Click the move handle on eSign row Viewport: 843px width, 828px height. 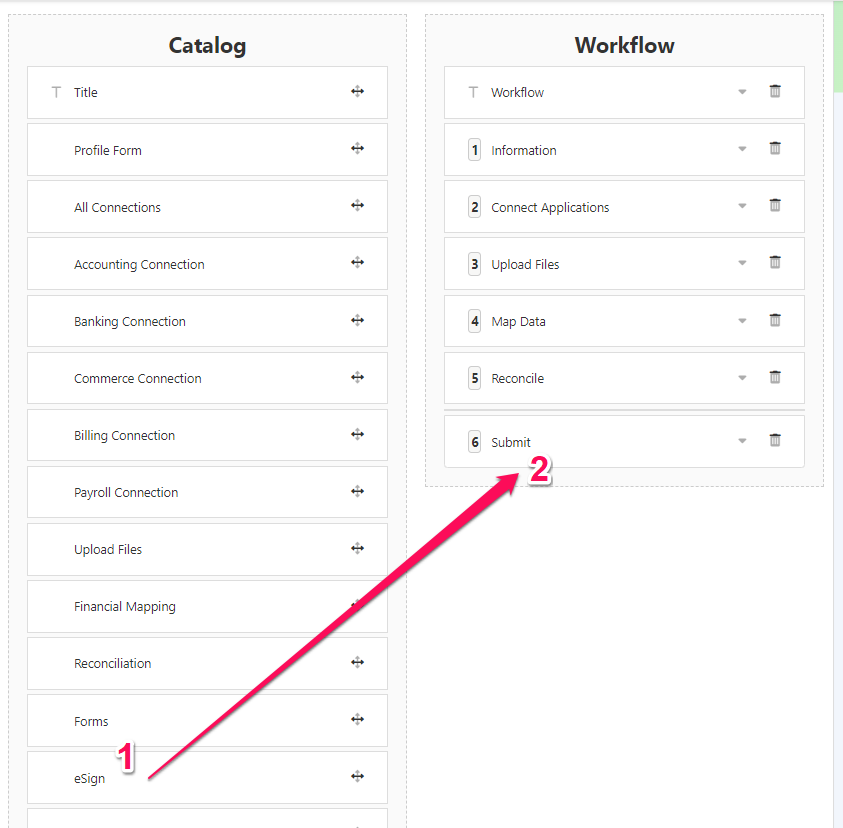[357, 776]
